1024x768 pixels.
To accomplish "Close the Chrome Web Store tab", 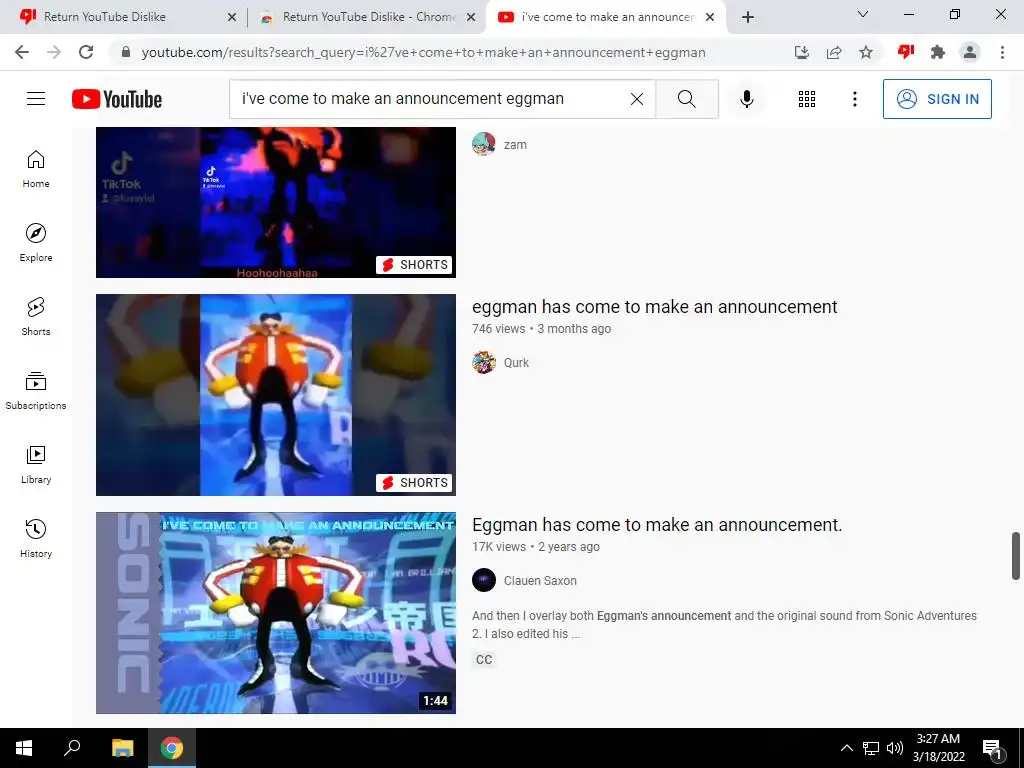I will point(471,17).
